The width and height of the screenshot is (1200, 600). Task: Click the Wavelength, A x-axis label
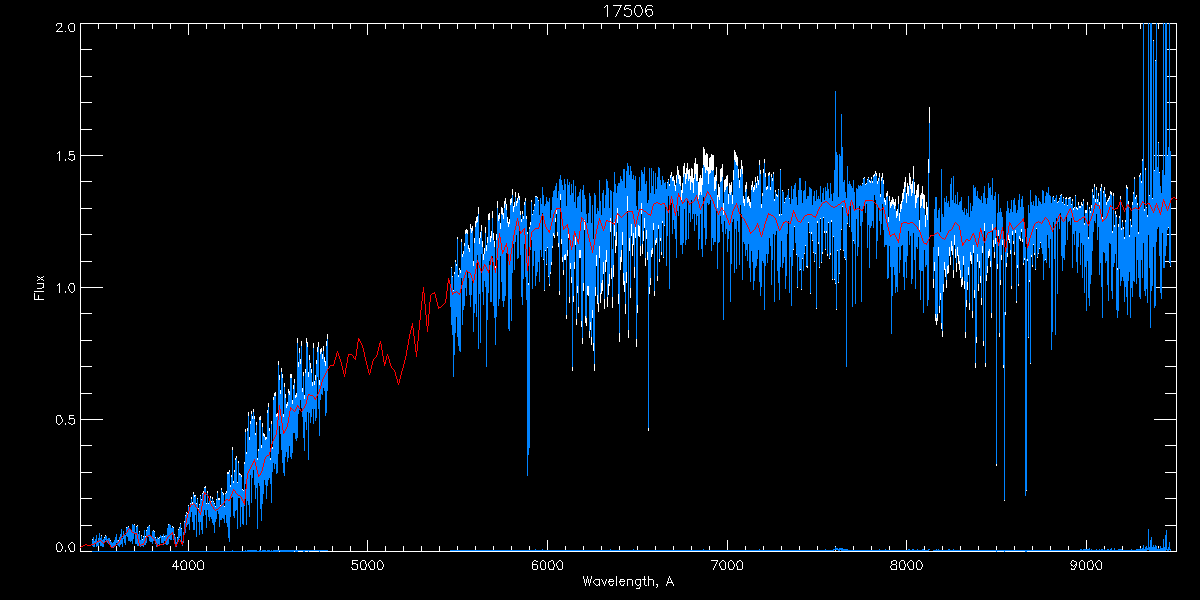tap(627, 582)
